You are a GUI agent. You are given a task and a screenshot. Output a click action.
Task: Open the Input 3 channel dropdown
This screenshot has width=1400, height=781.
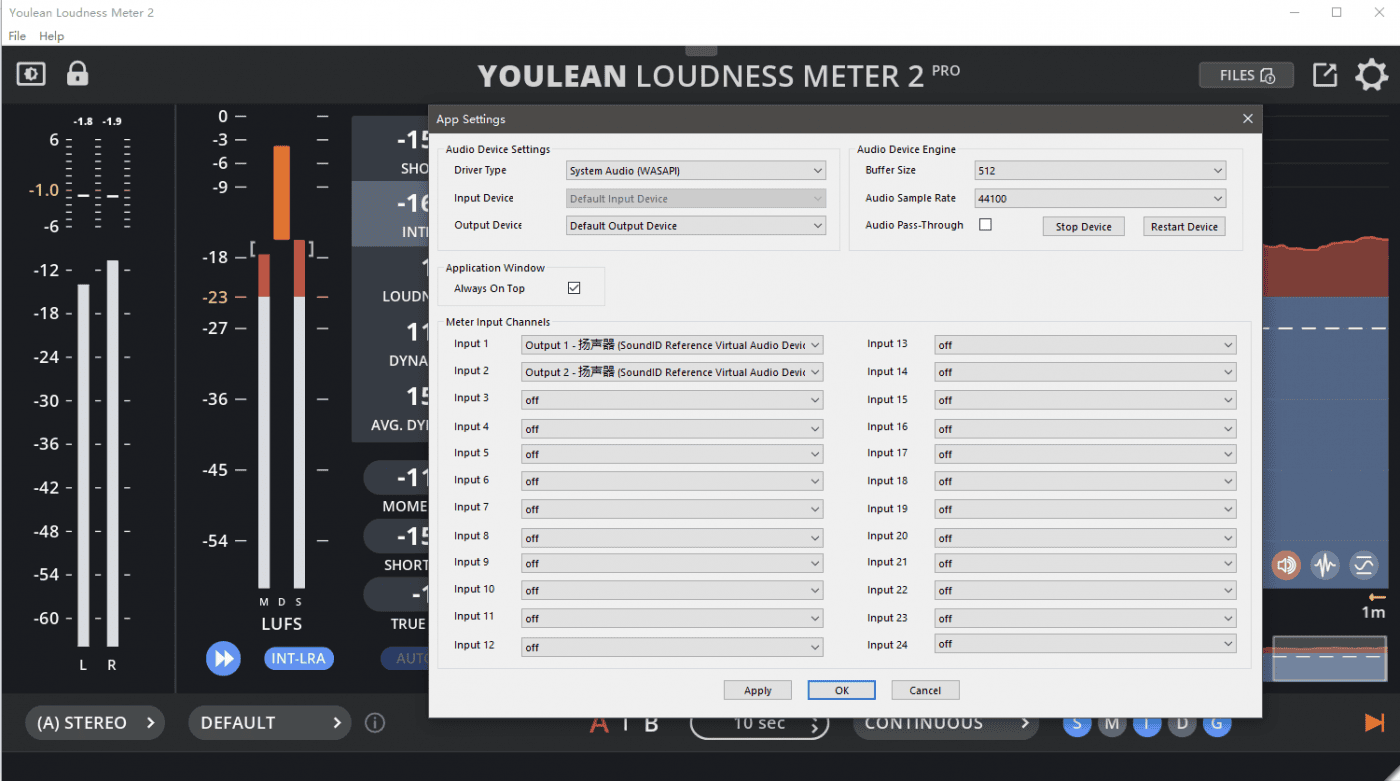[672, 400]
